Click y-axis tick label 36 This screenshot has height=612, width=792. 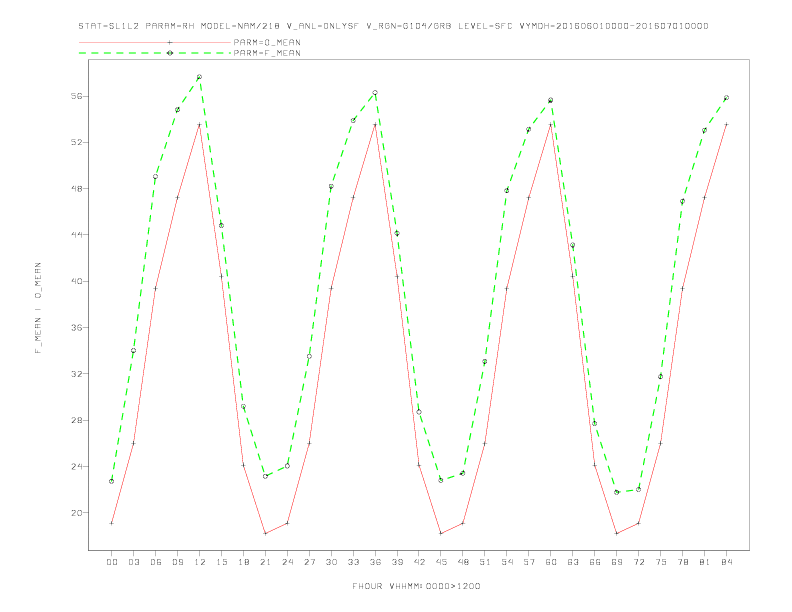pos(77,327)
